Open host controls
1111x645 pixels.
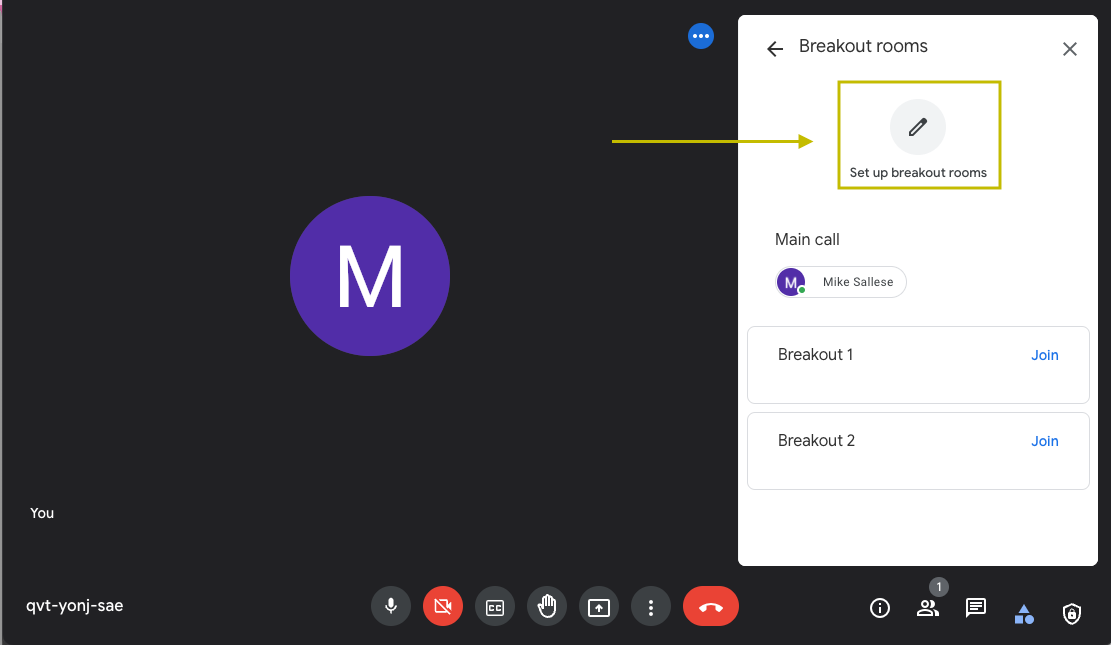coord(1071,614)
